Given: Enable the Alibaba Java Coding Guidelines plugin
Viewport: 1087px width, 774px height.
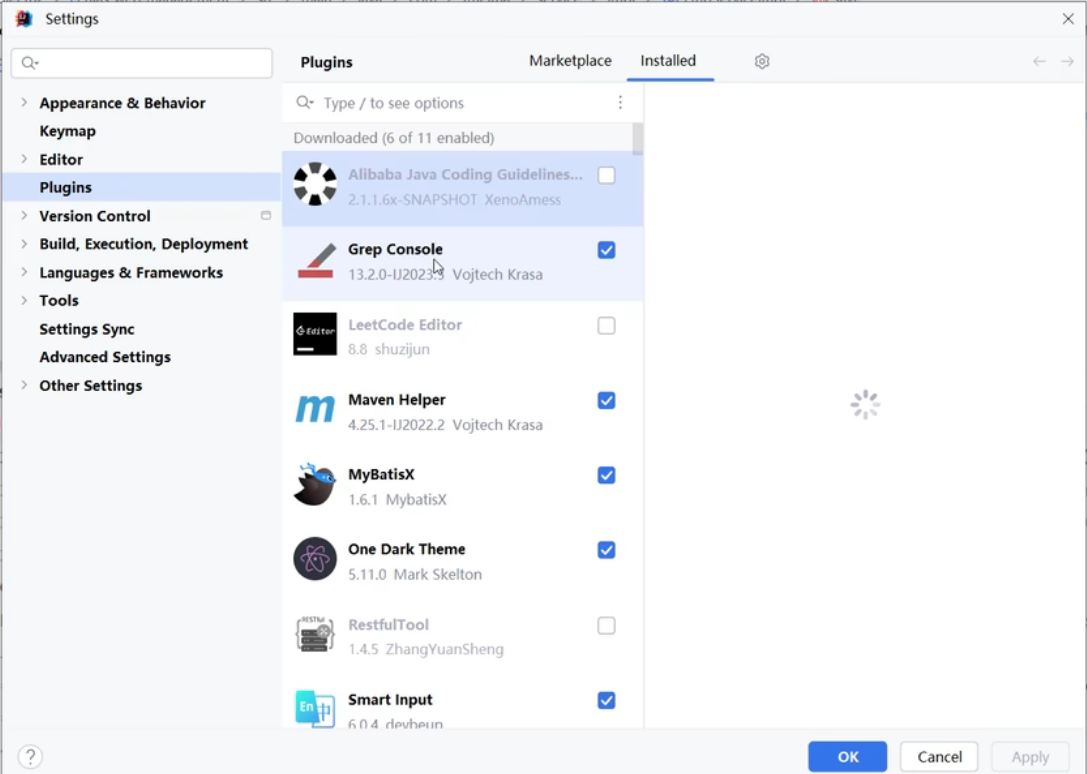Looking at the screenshot, I should click(606, 175).
